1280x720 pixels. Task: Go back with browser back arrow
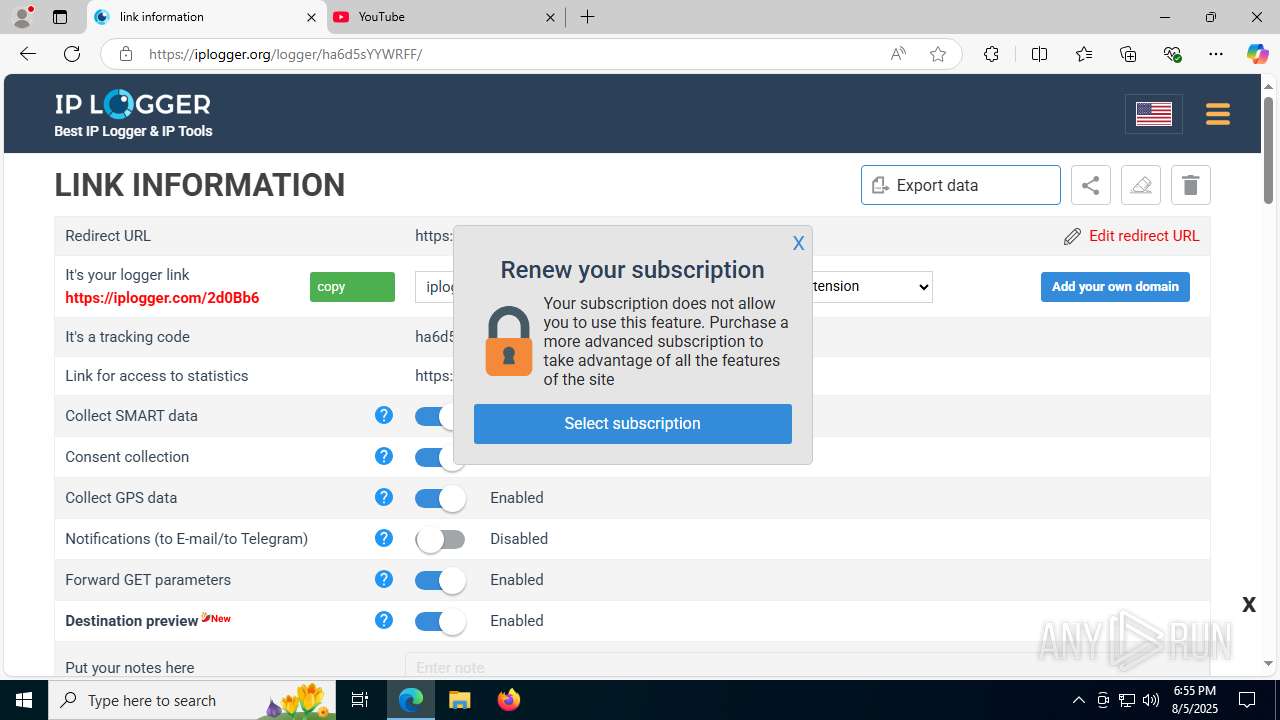[x=28, y=54]
